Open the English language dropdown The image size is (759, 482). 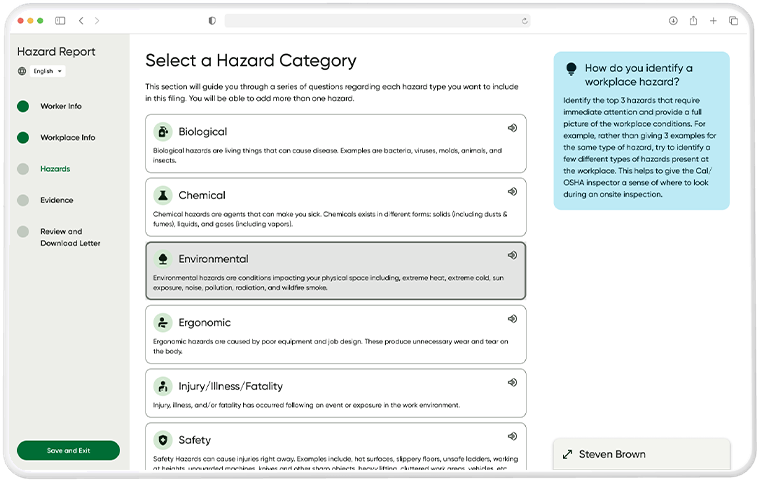tap(47, 71)
